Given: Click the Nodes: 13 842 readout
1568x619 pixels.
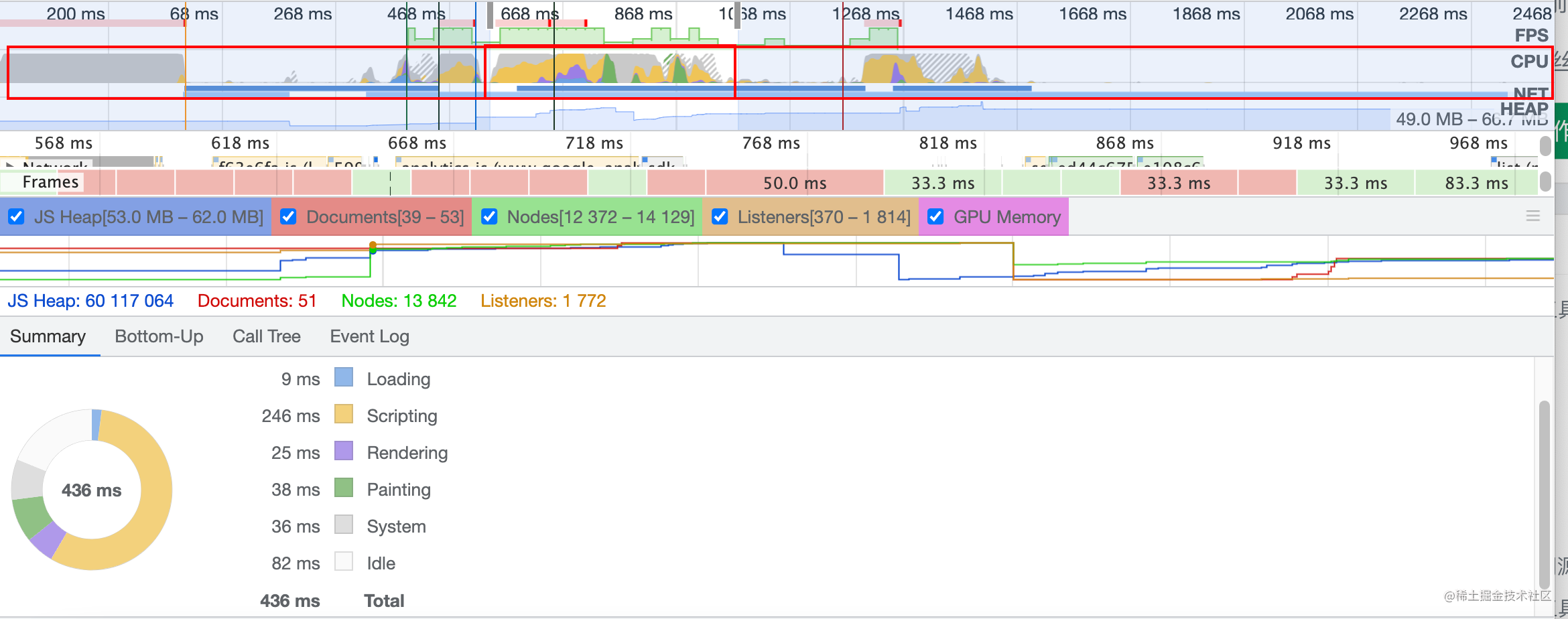Looking at the screenshot, I should point(399,301).
